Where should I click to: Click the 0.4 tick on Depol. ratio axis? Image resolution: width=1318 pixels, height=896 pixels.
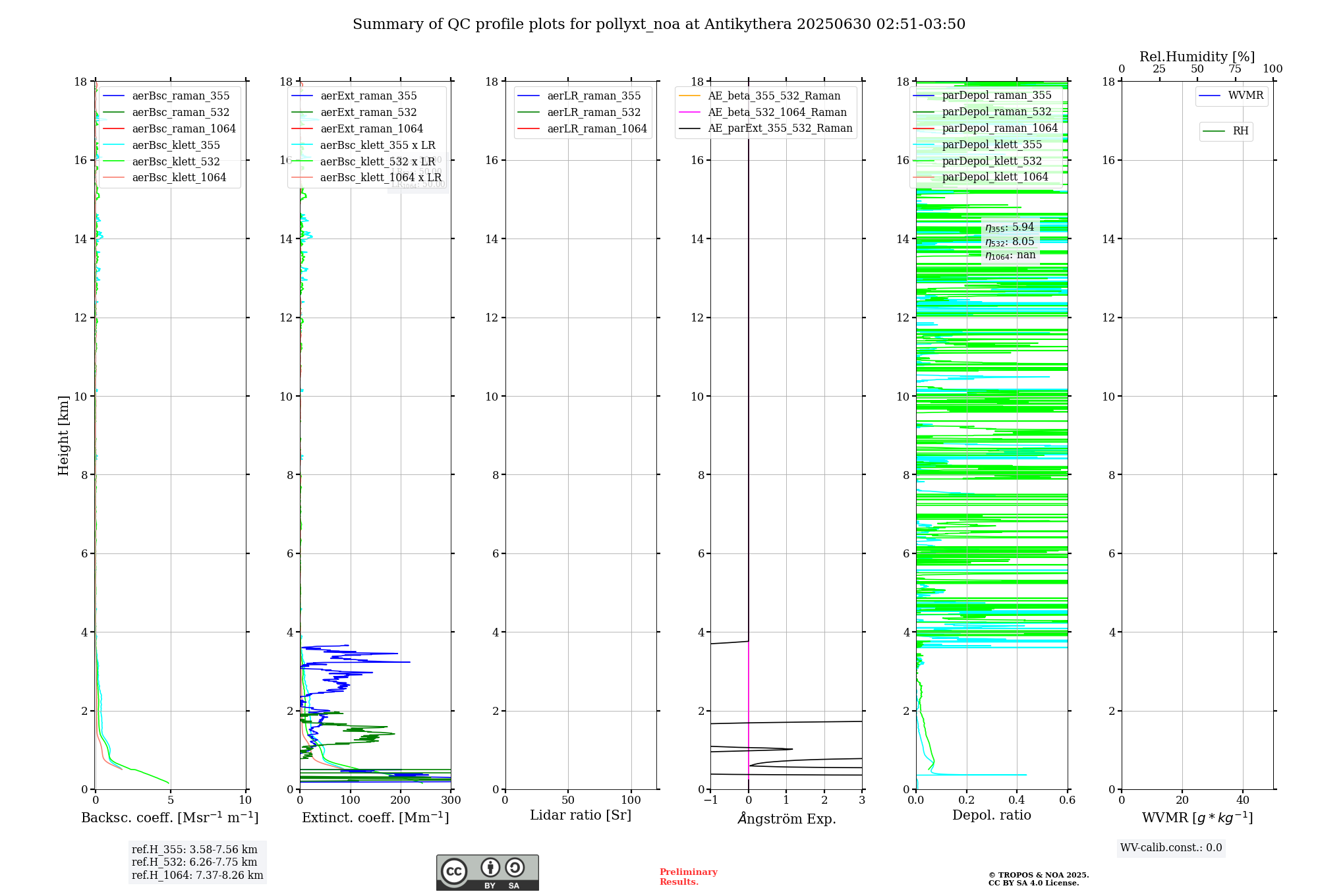click(1017, 800)
